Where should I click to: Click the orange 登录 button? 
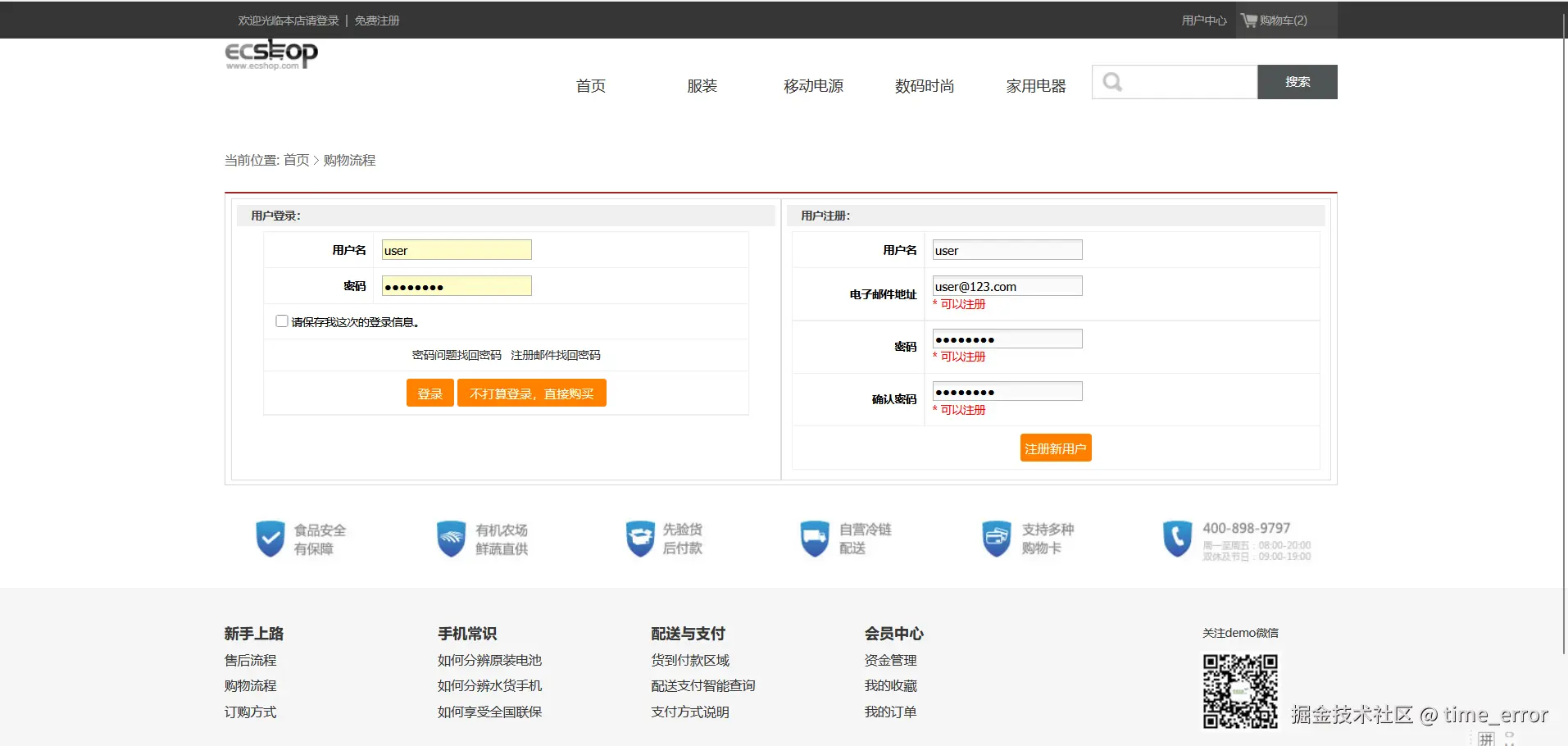[430, 393]
